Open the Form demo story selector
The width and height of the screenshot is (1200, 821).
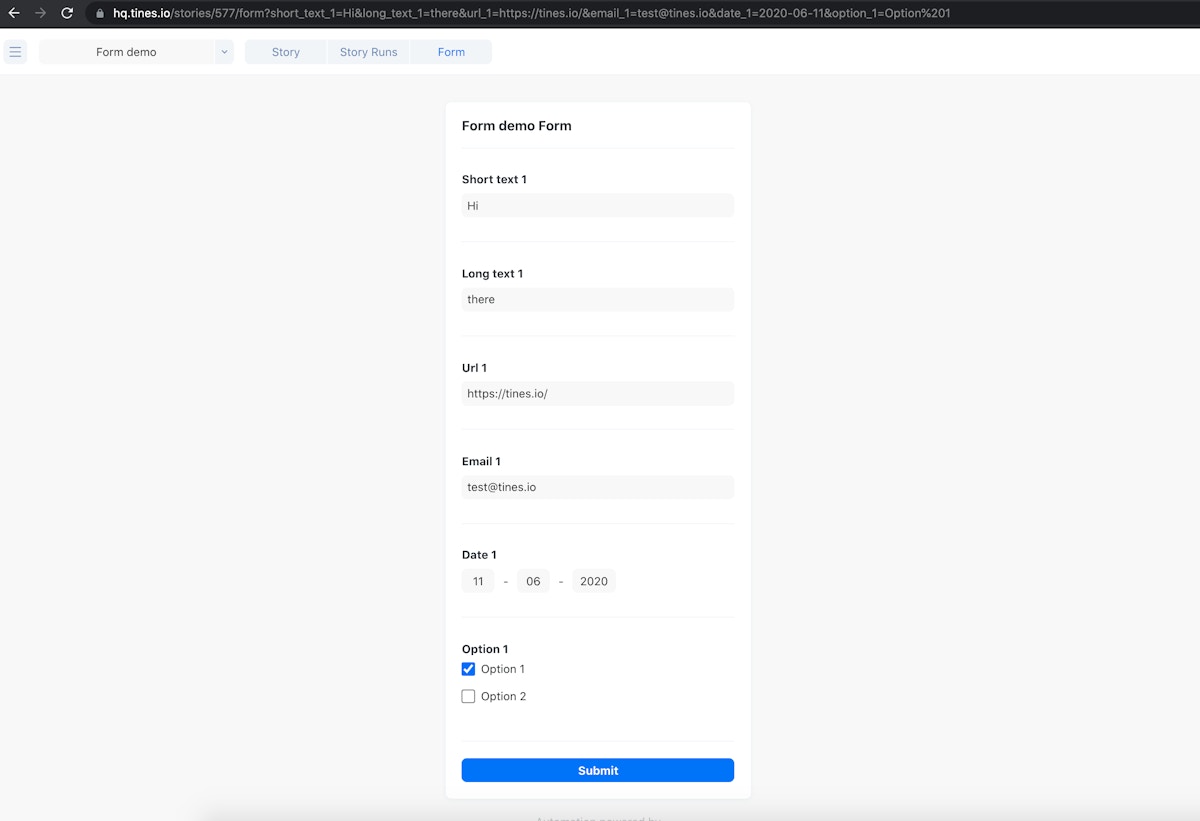click(126, 52)
